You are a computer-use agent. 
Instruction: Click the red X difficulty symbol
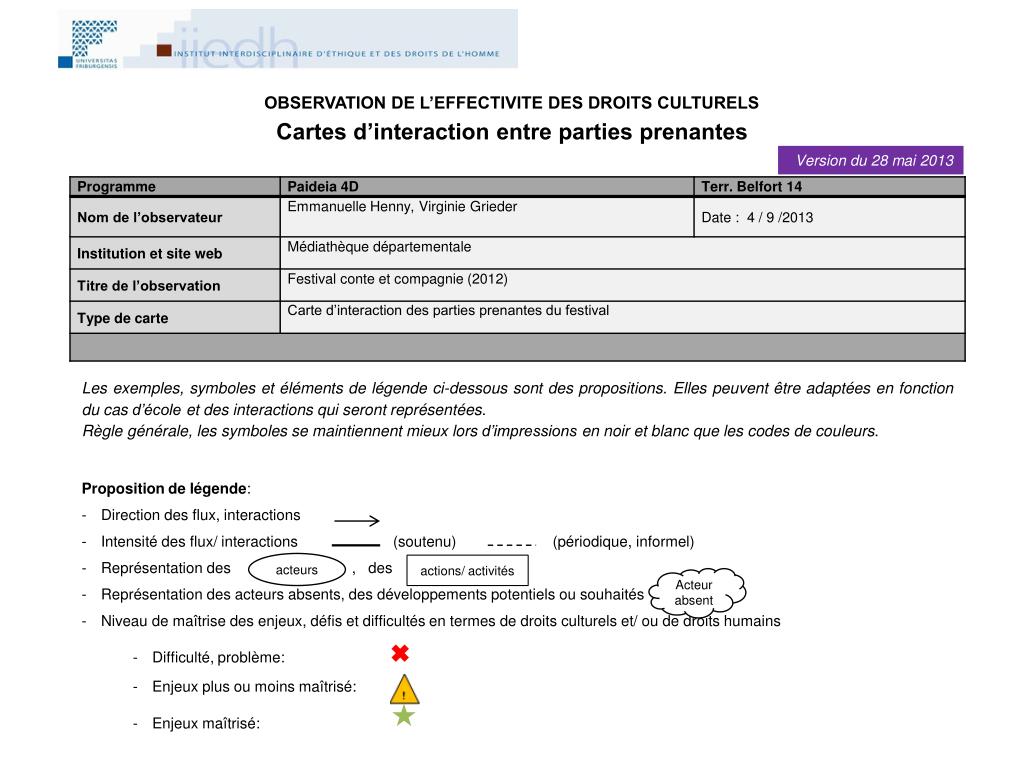[400, 654]
